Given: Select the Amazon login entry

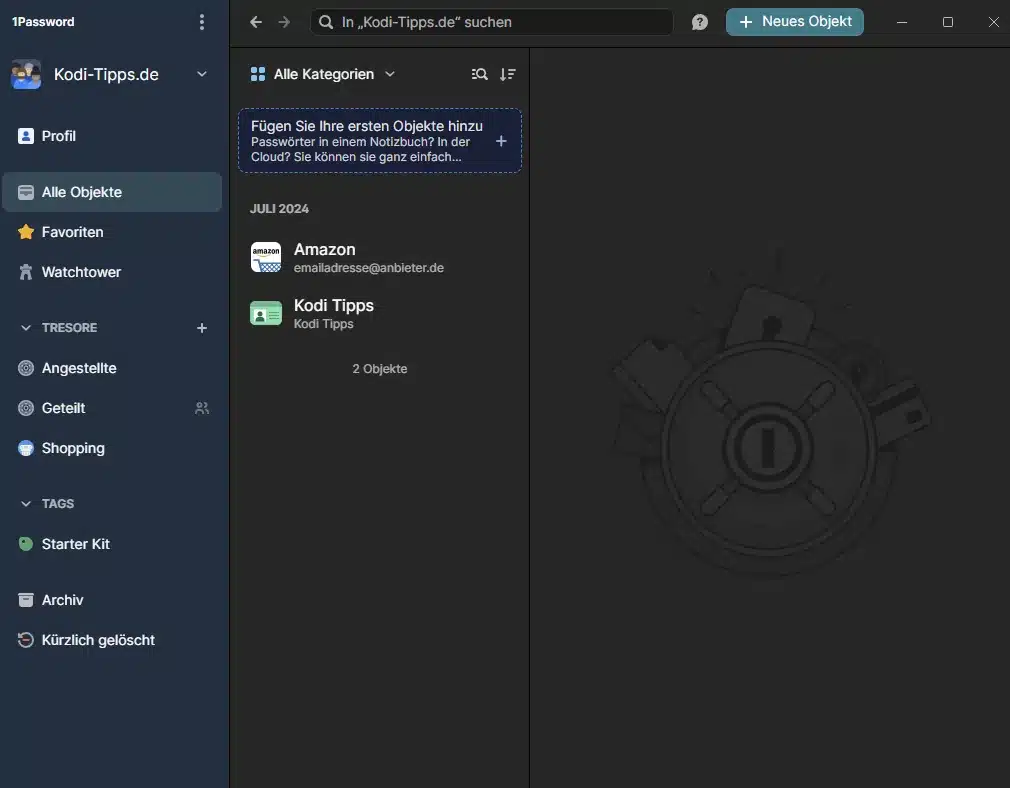Looking at the screenshot, I should coord(380,258).
